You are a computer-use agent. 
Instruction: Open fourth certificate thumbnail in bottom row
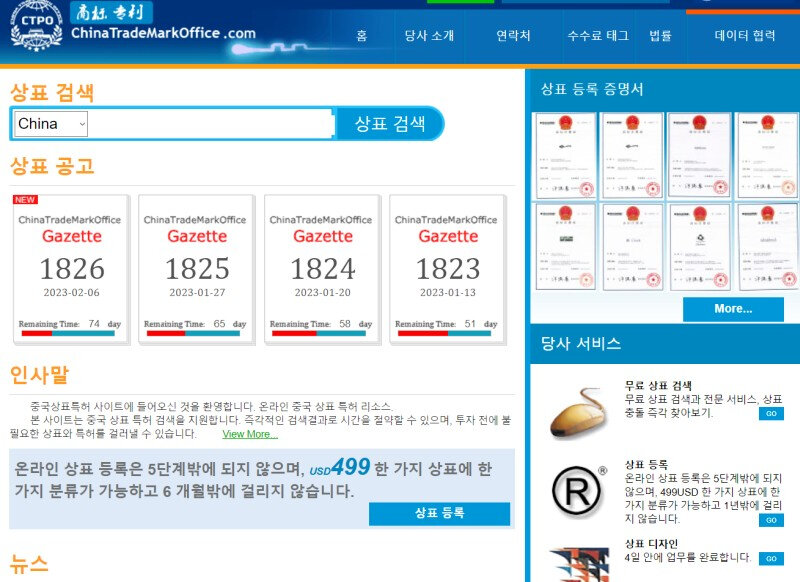[768, 246]
